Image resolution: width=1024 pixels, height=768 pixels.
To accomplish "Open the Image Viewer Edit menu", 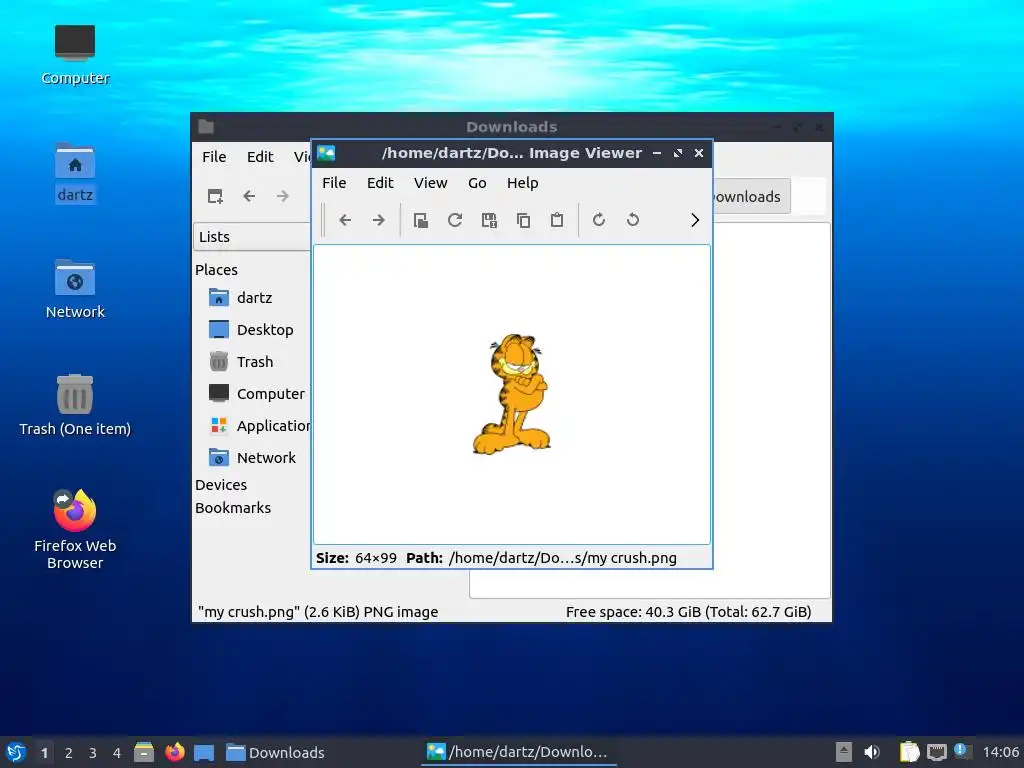I will coord(380,183).
